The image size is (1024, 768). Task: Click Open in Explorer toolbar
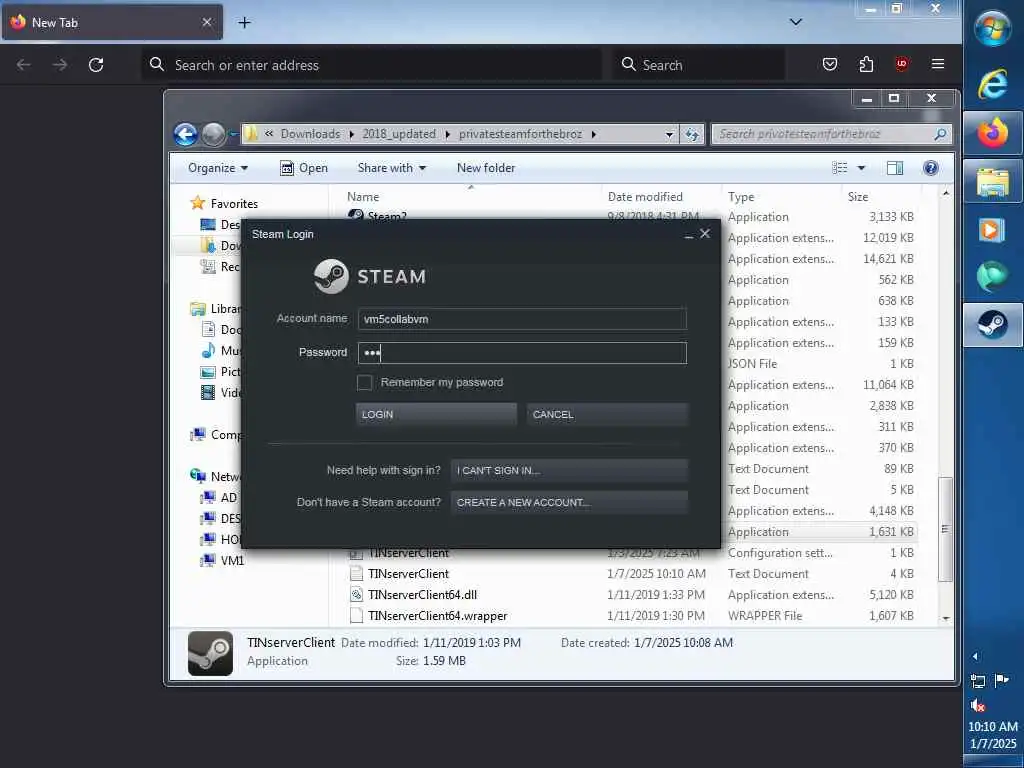304,168
